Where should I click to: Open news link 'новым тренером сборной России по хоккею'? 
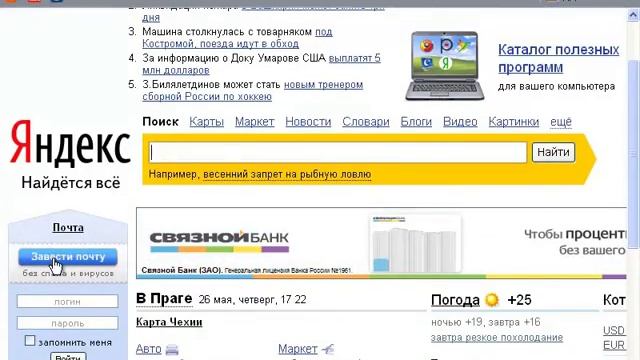coord(253,91)
